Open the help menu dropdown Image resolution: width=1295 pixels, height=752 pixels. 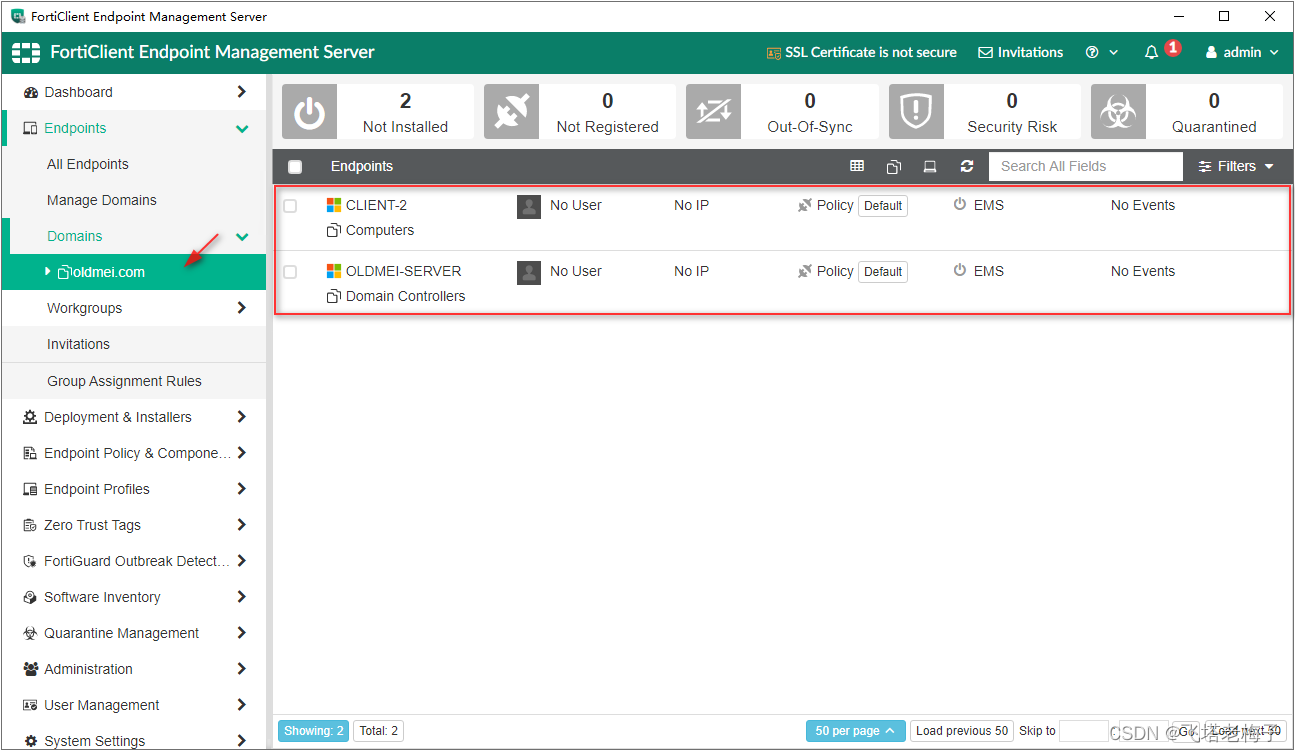click(x=1101, y=52)
